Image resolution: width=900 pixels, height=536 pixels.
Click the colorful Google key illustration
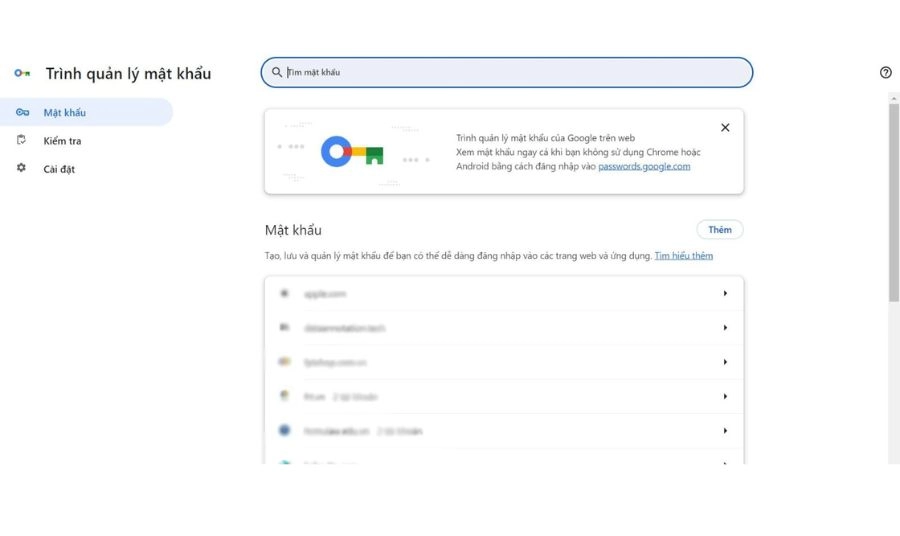pyautogui.click(x=352, y=152)
